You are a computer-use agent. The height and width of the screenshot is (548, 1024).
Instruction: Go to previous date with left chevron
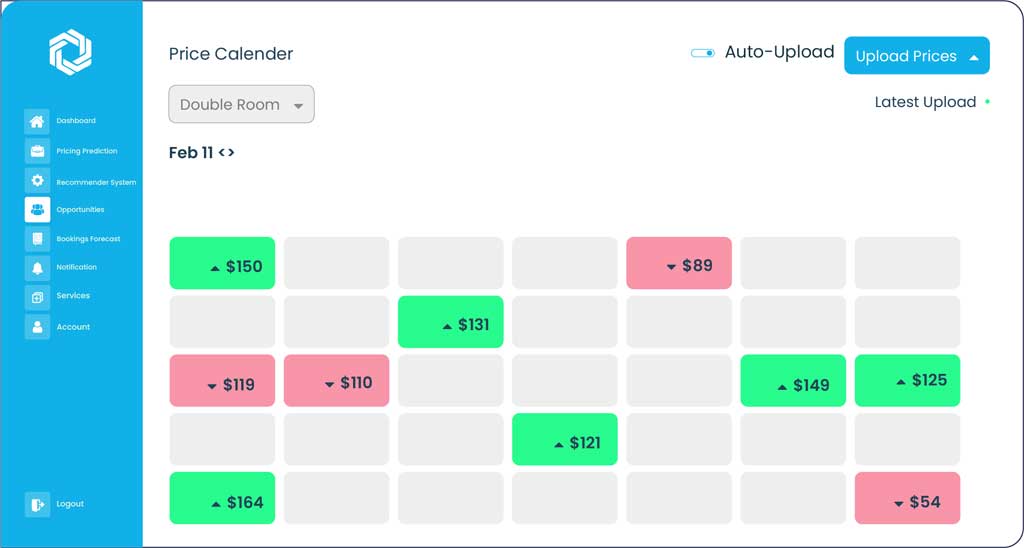point(222,153)
